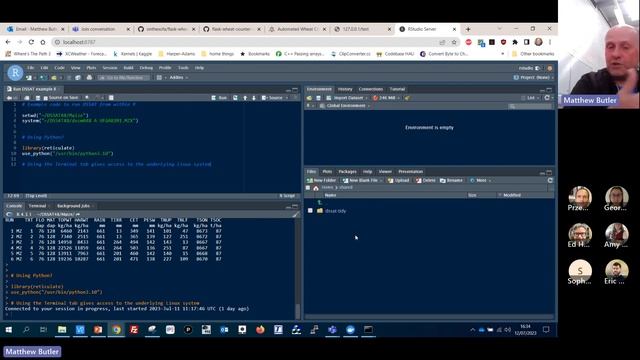Toggle the Source on Save checkbox
Screen dimensions: 640x360
click(46, 98)
